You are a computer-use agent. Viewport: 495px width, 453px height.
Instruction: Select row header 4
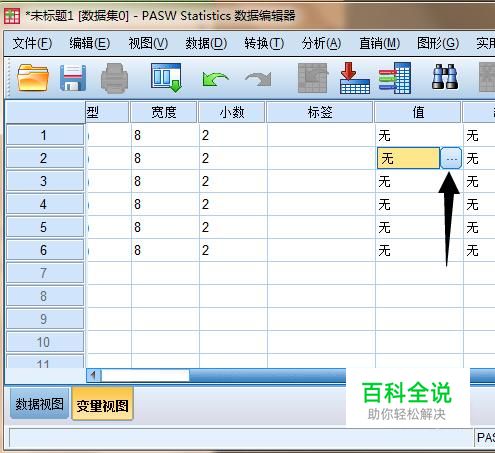coord(45,204)
